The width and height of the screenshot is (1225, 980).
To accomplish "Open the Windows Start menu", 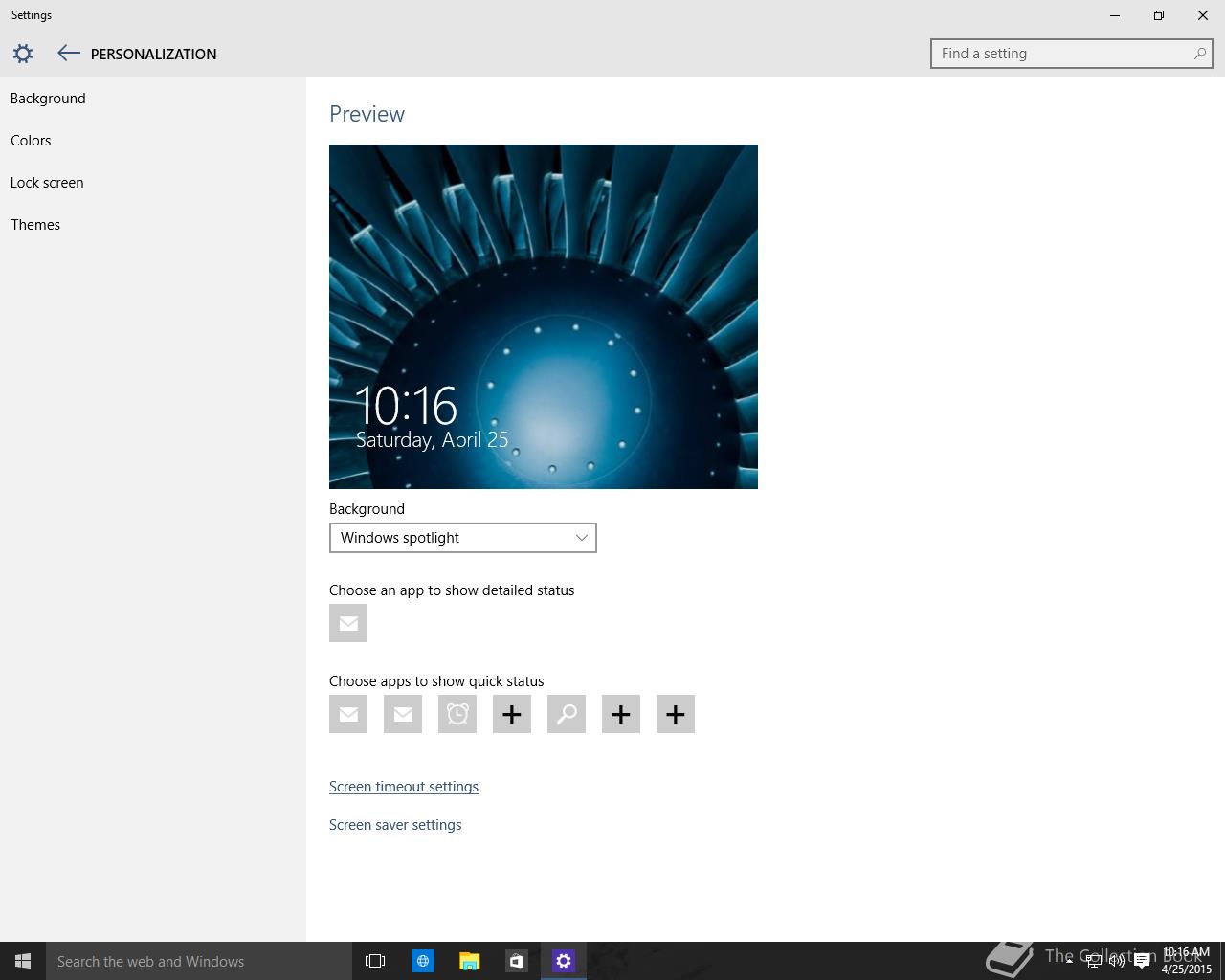I will coord(23,961).
